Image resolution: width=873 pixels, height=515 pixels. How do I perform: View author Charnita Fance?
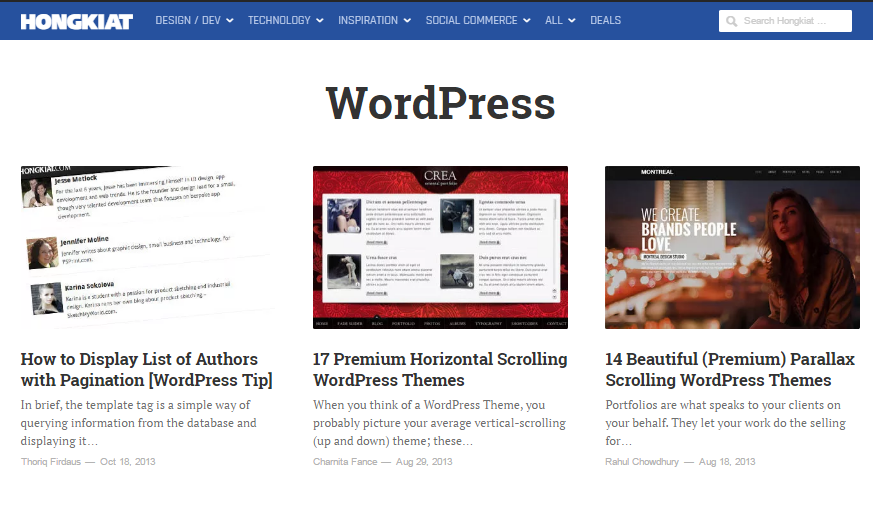pos(345,462)
